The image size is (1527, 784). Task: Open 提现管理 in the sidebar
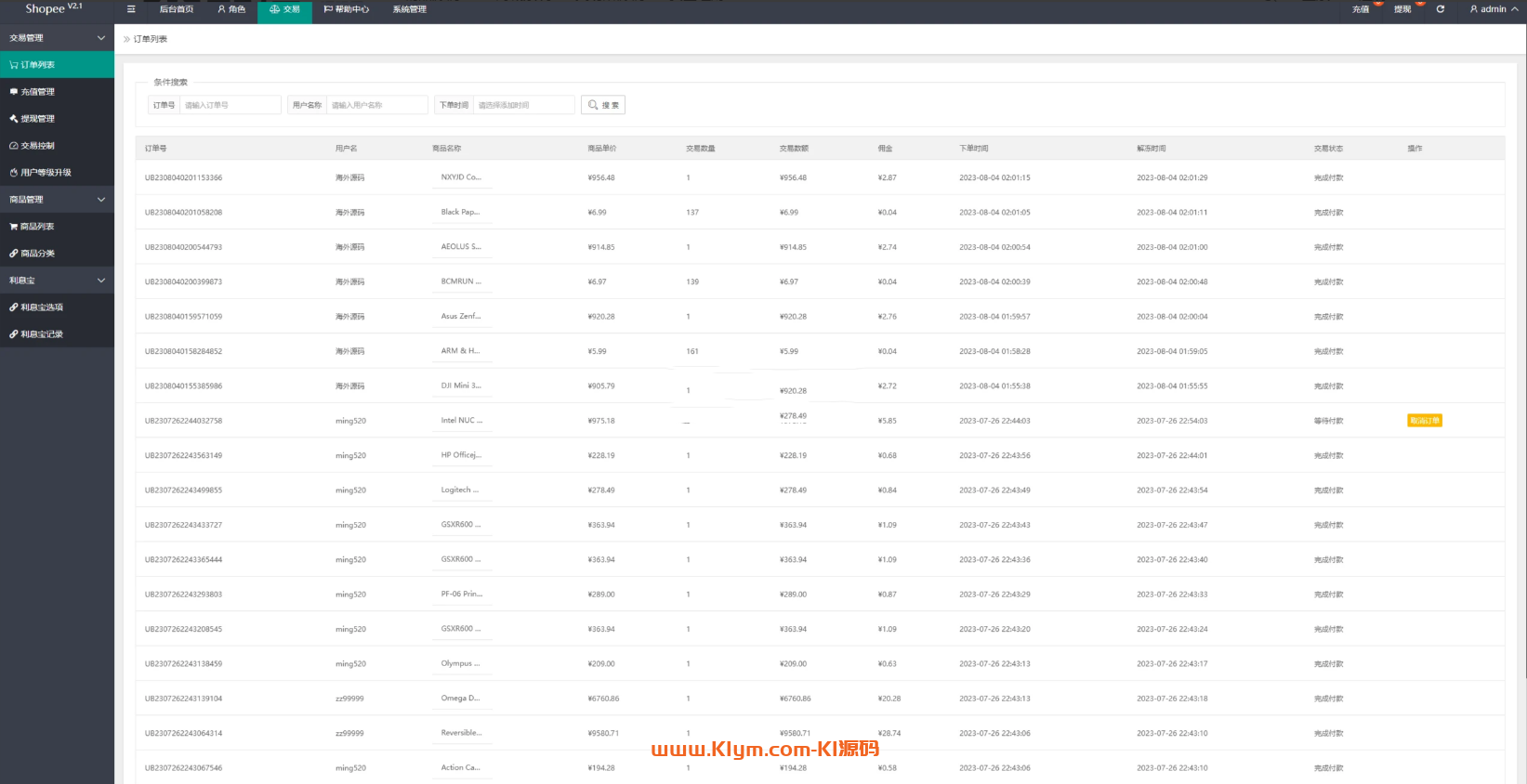pyautogui.click(x=37, y=119)
